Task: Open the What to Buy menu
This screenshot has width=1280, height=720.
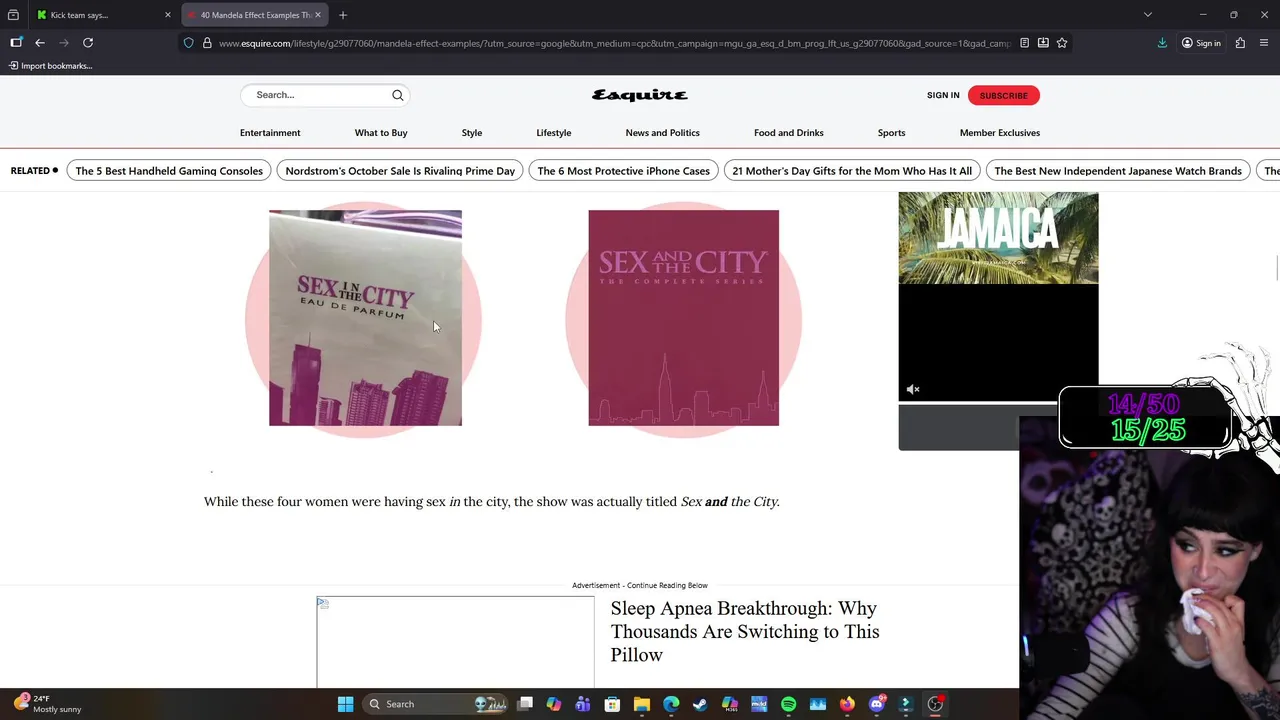Action: [x=381, y=133]
